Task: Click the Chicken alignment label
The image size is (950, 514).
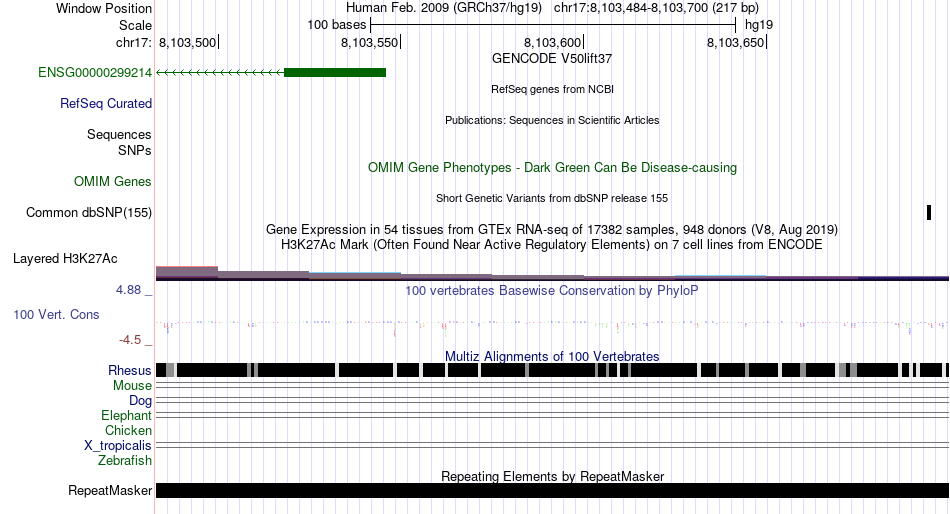Action: coord(128,430)
